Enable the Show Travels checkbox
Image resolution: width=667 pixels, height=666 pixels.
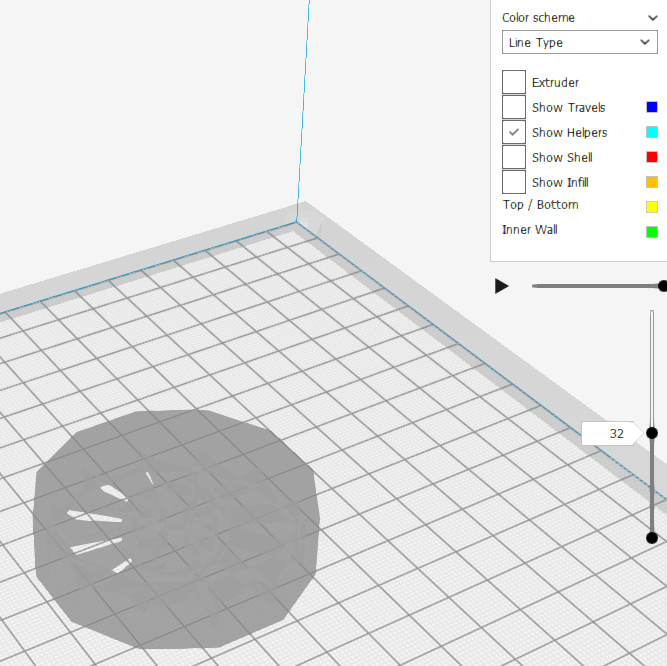(513, 107)
